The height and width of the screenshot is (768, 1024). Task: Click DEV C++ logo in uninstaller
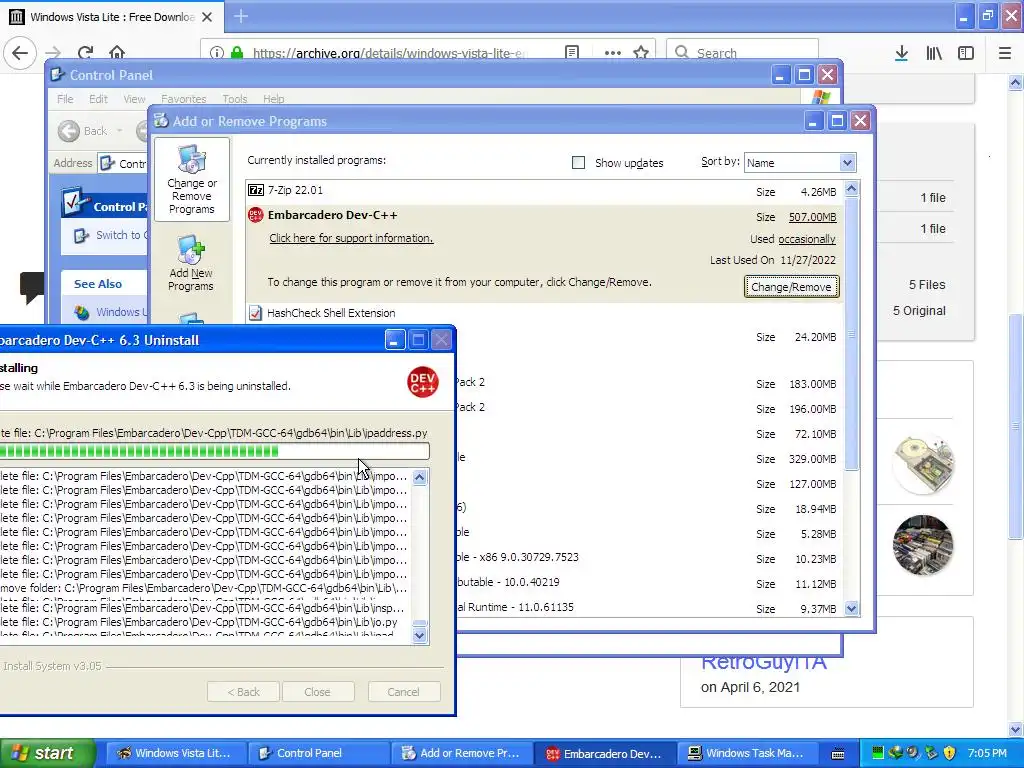coord(423,382)
